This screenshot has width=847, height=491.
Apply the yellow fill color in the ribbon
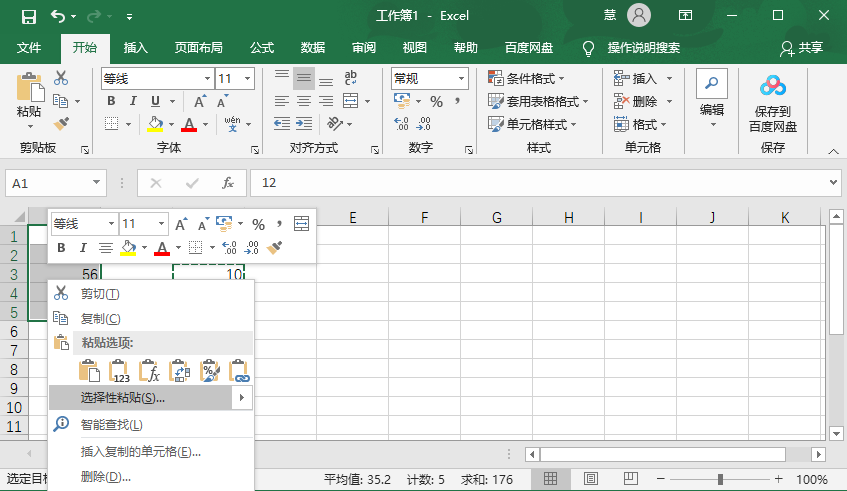click(154, 124)
